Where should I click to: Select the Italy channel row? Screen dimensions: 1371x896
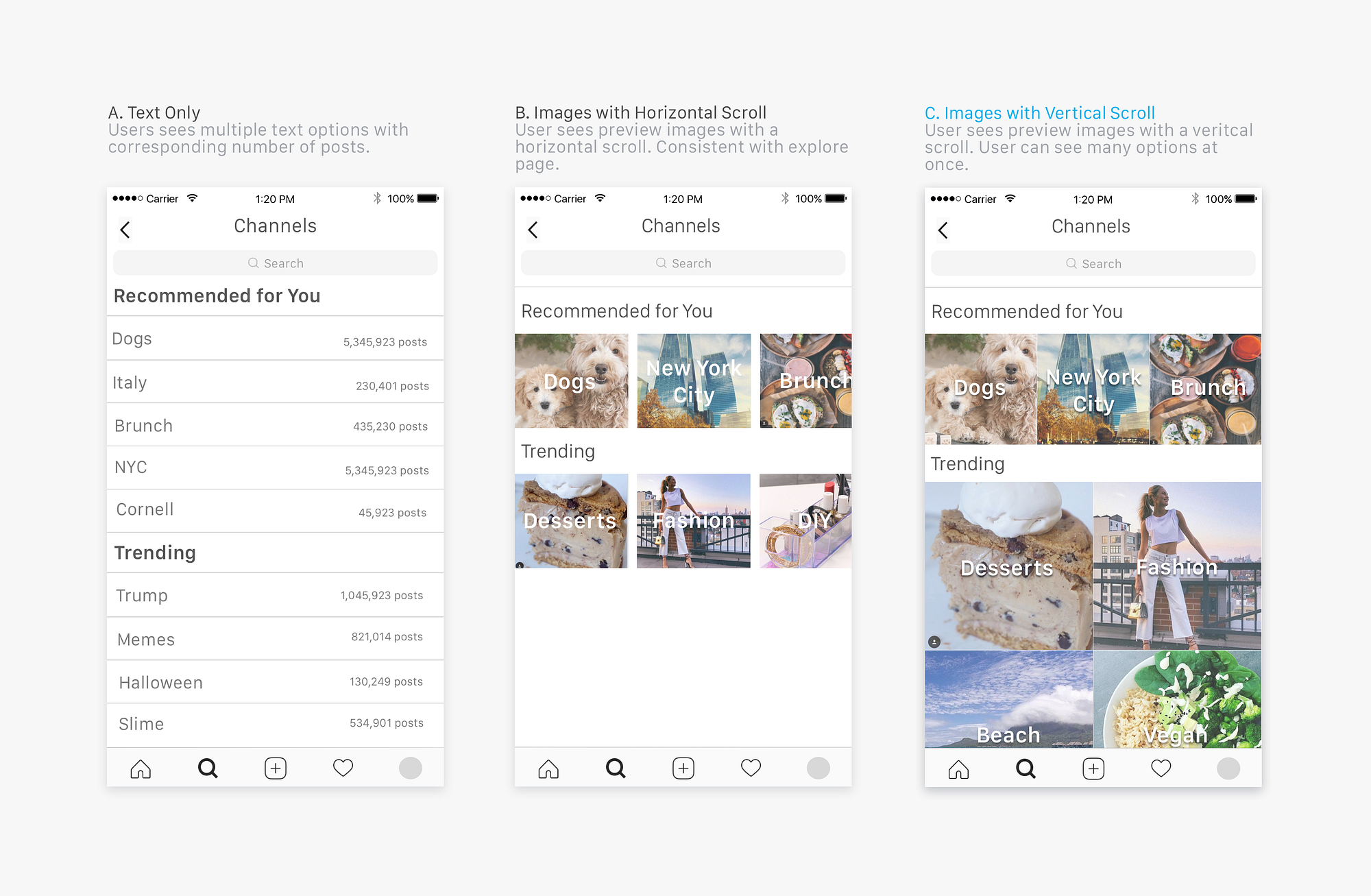pos(275,383)
